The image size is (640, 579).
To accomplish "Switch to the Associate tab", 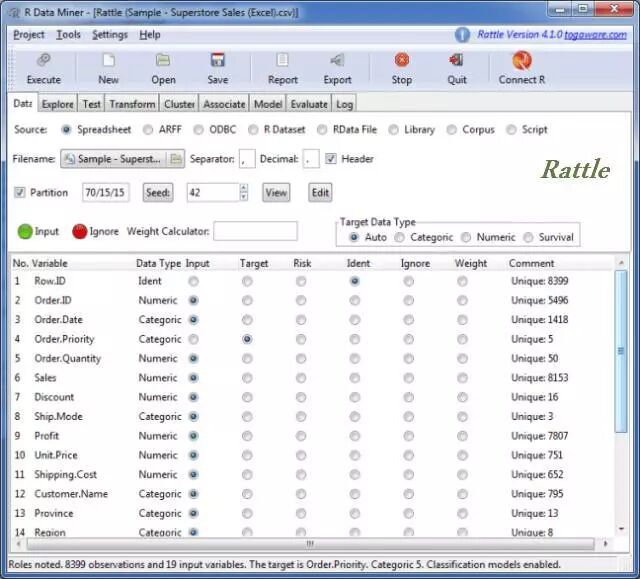I will coord(224,104).
